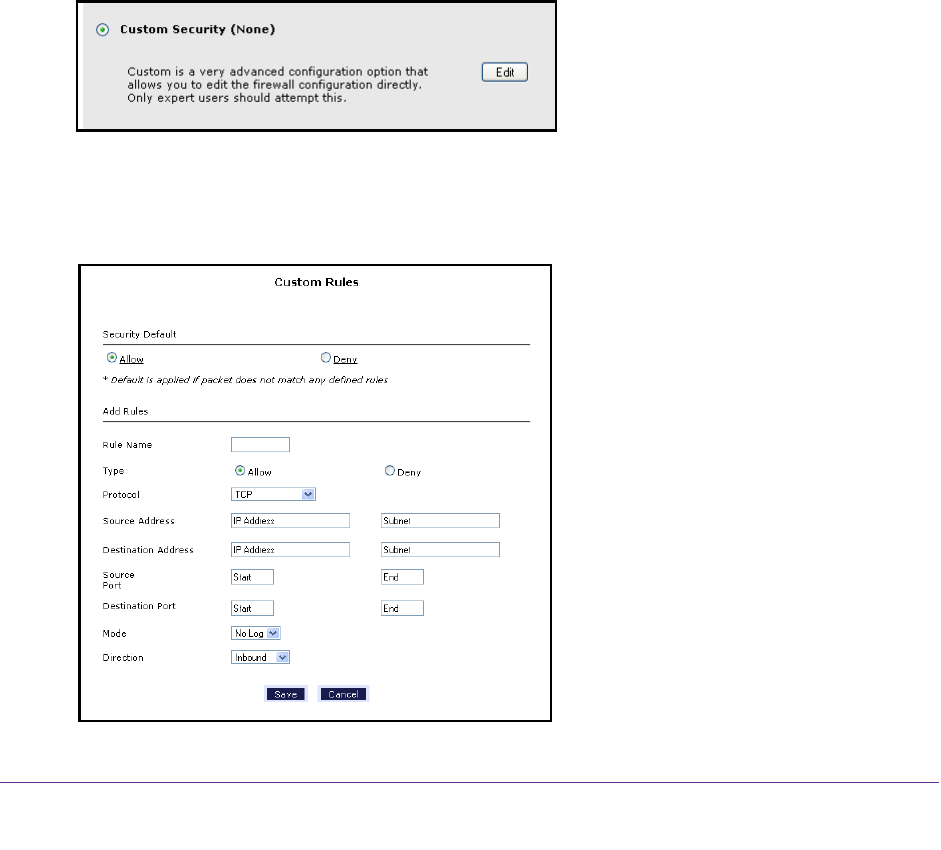Click the Direction label
The height and width of the screenshot is (850, 941).
[x=123, y=658]
